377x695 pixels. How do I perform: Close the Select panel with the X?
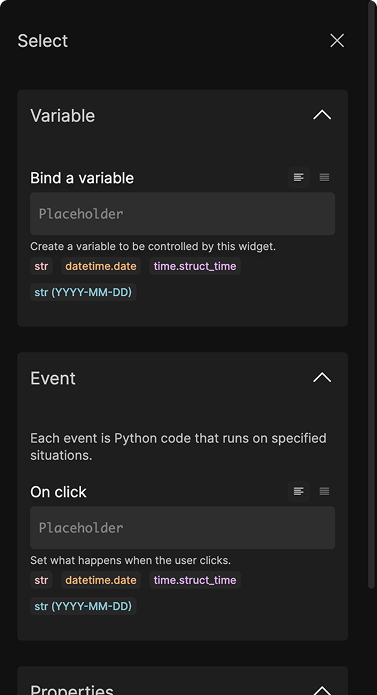pos(337,41)
